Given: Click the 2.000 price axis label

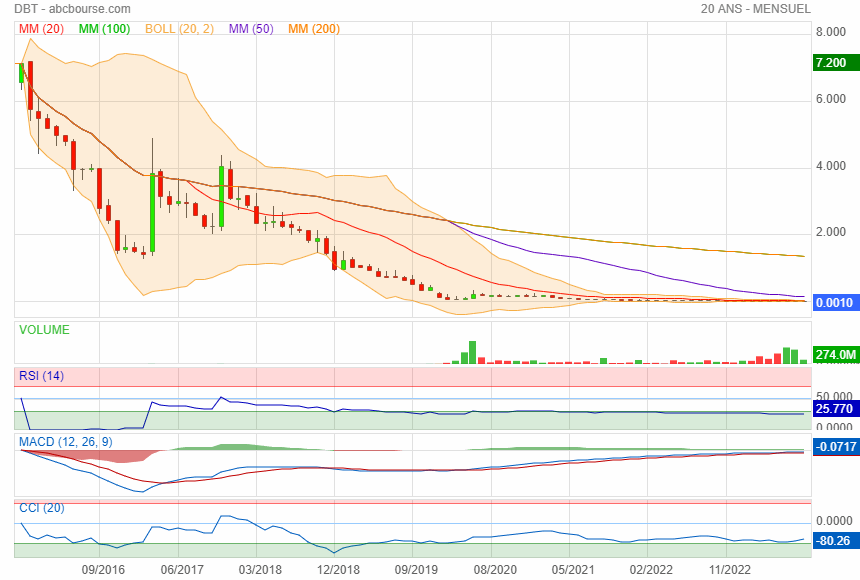Looking at the screenshot, I should [830, 232].
